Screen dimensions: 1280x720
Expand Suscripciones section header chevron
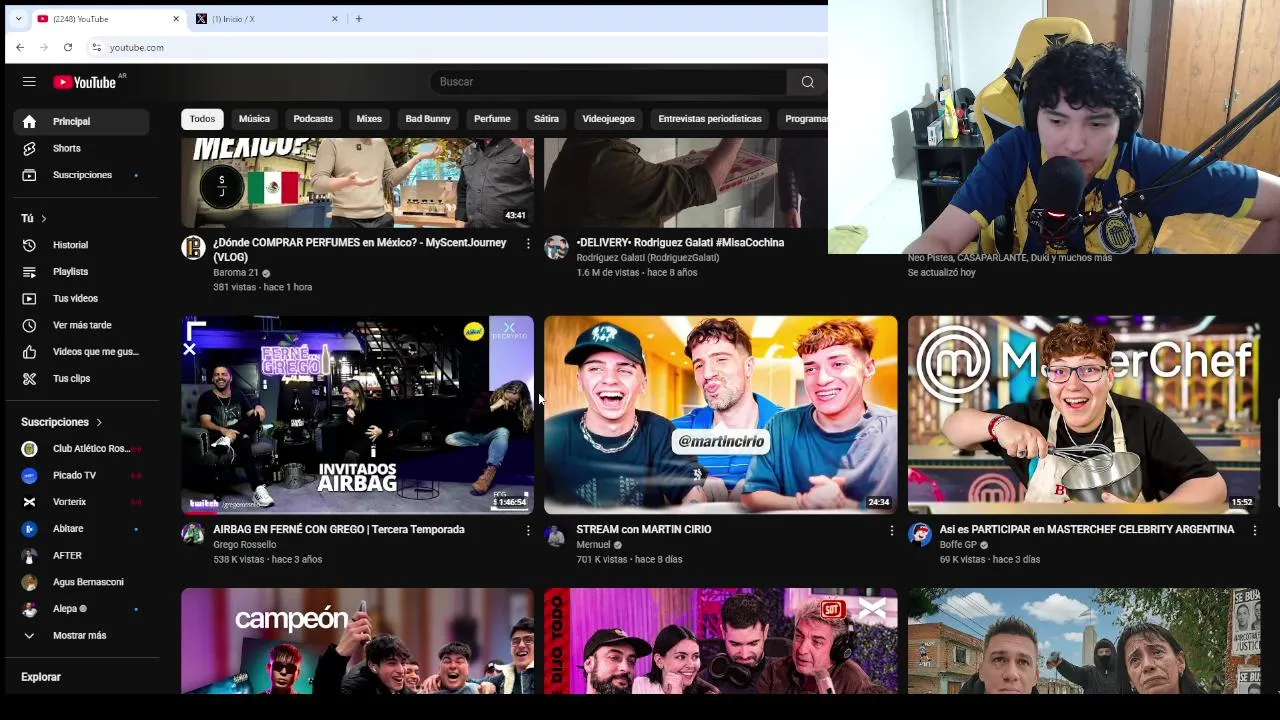click(99, 422)
